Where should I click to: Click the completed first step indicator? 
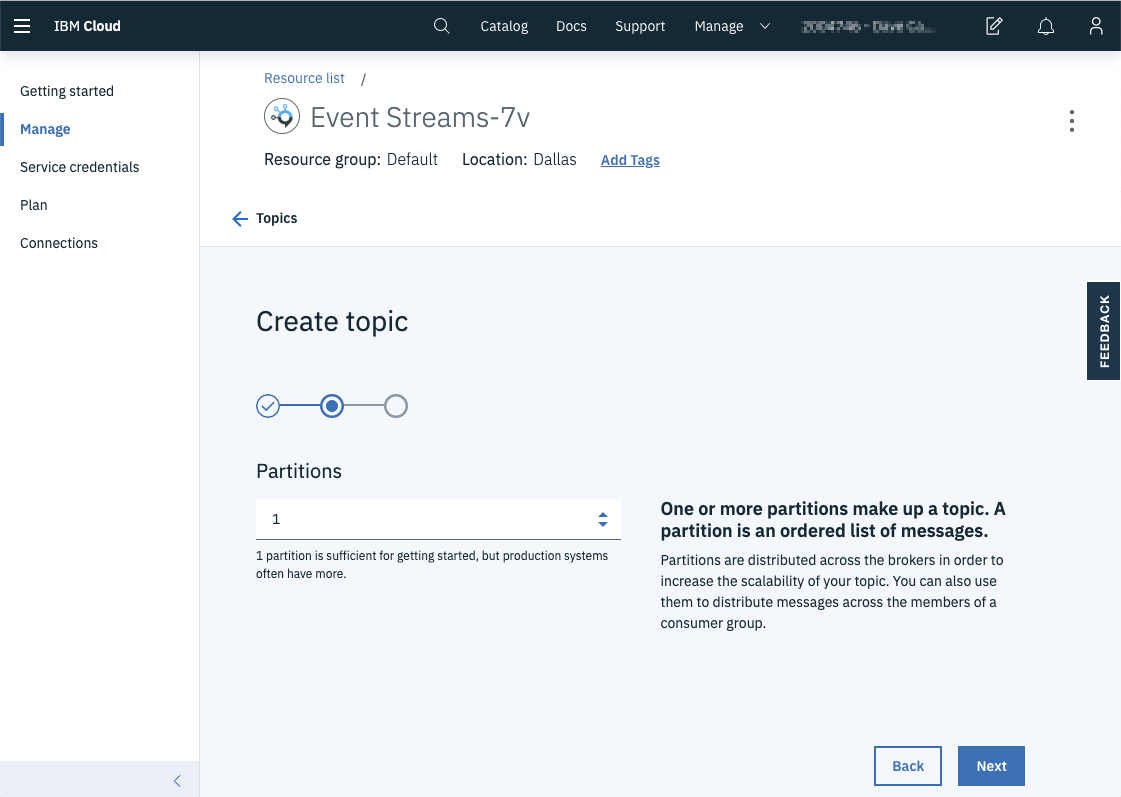[x=268, y=406]
